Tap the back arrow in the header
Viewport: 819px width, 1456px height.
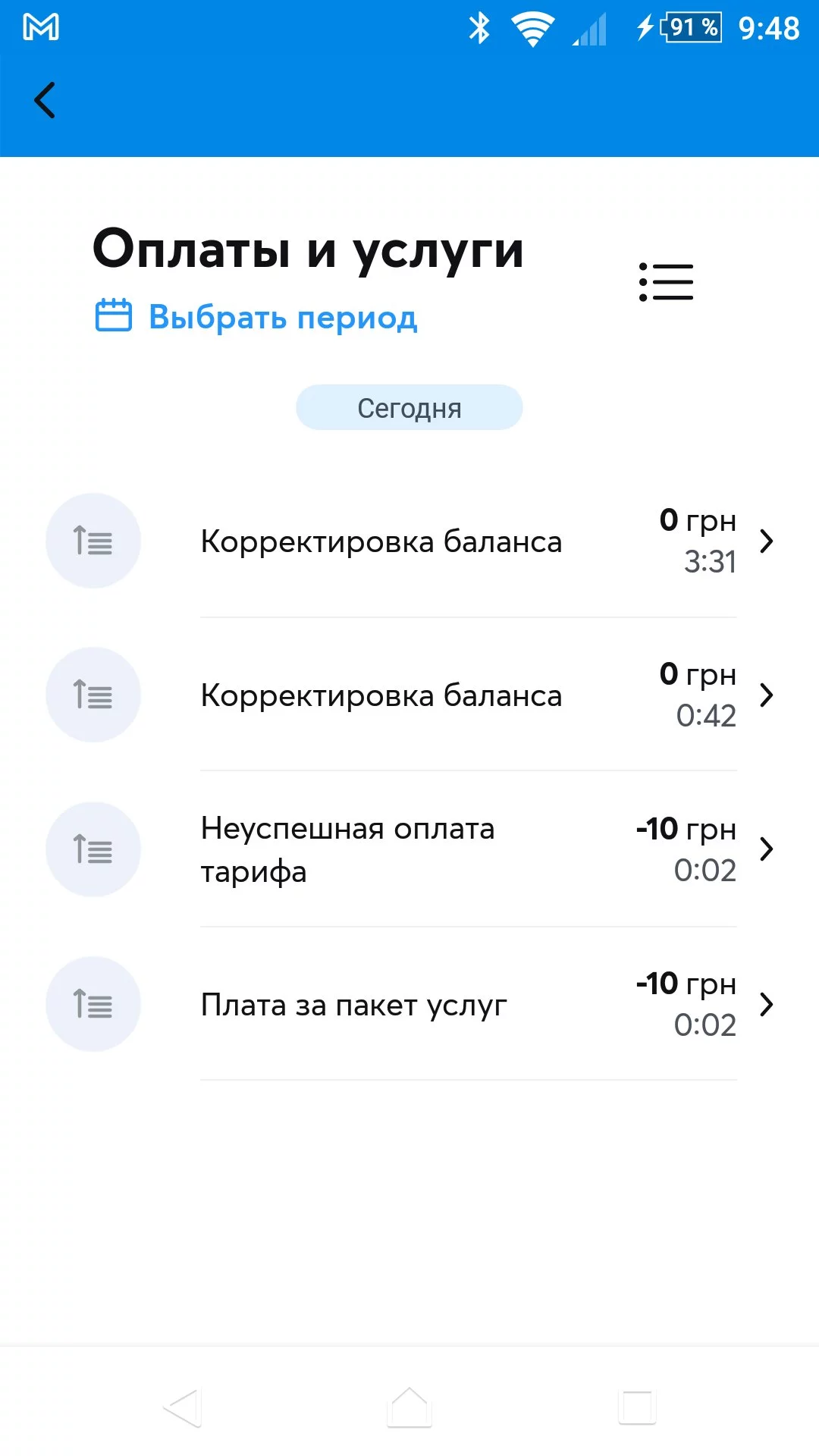pos(45,100)
